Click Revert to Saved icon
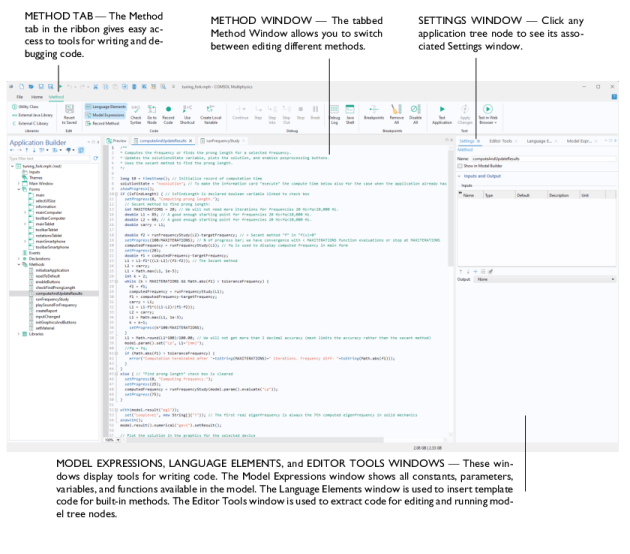 point(69,110)
